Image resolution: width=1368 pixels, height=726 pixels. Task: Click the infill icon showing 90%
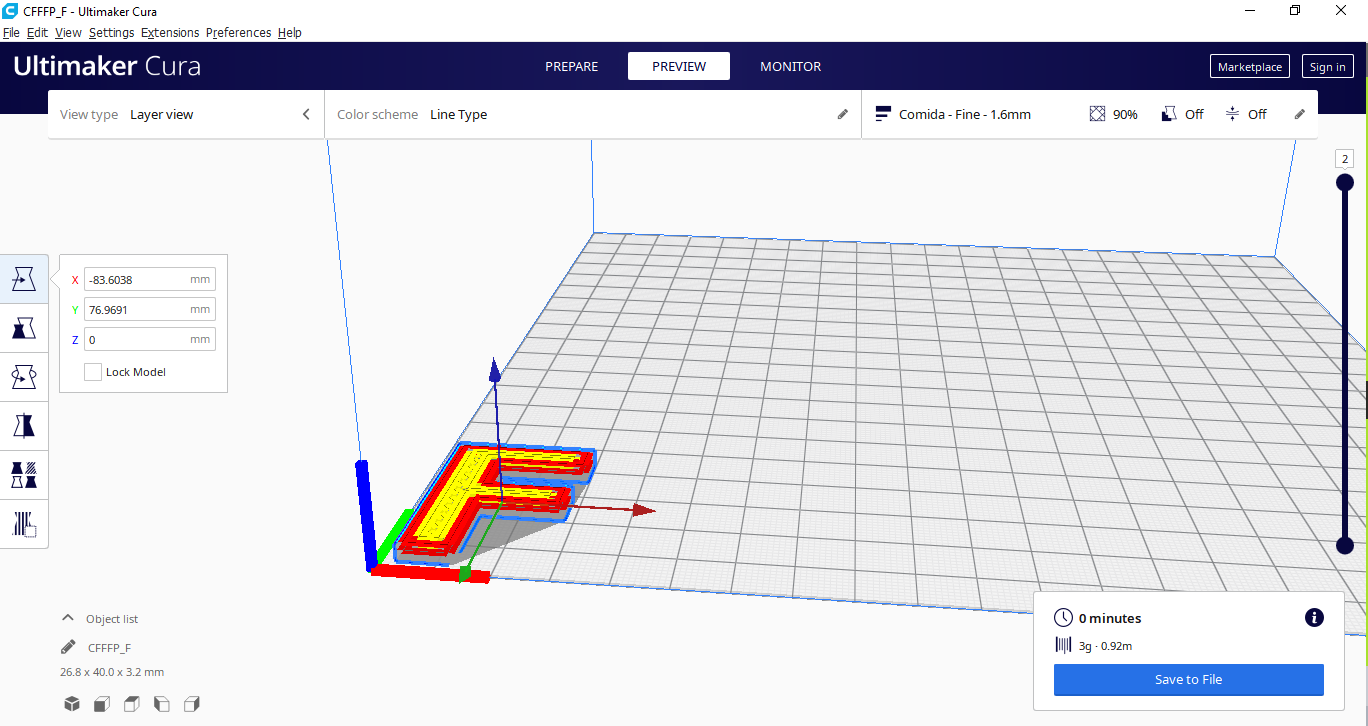(1098, 114)
